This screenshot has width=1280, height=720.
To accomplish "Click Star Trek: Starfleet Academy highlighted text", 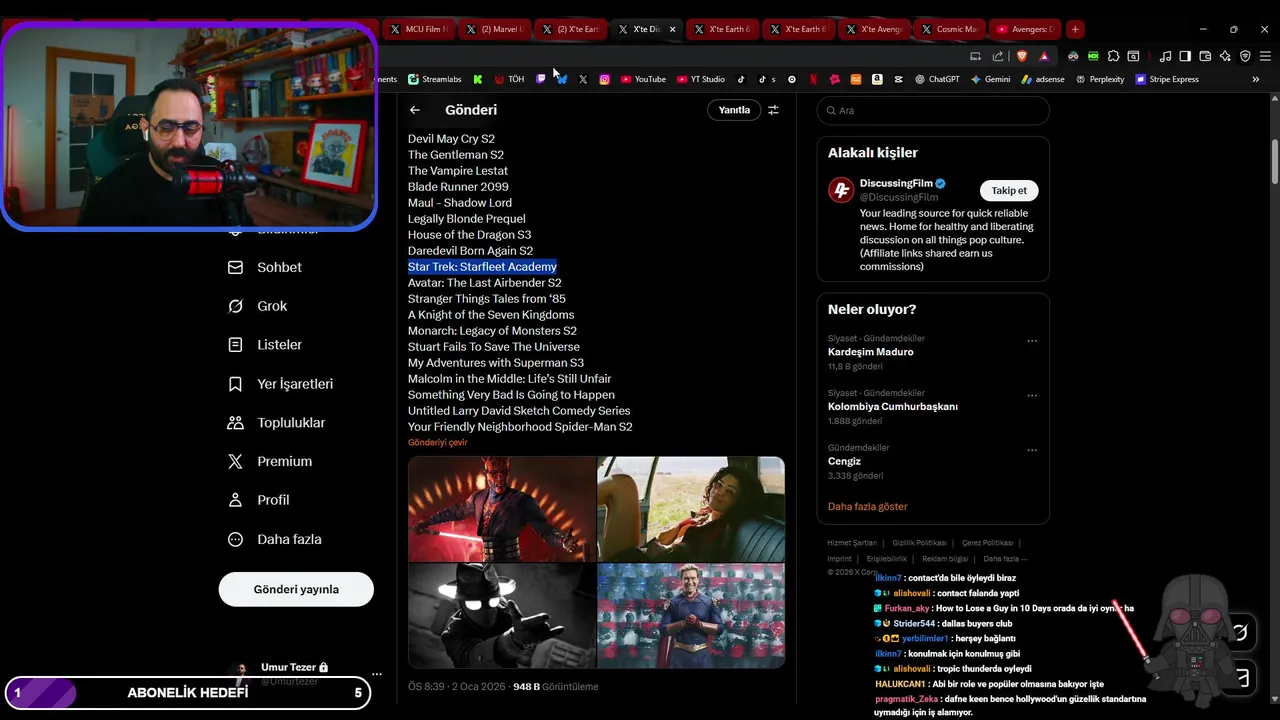I will (482, 267).
